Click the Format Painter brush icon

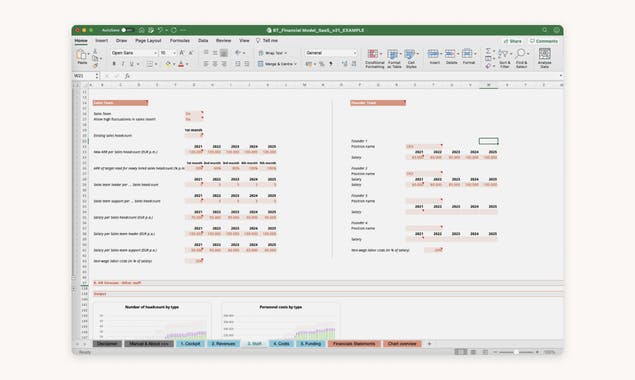point(95,65)
